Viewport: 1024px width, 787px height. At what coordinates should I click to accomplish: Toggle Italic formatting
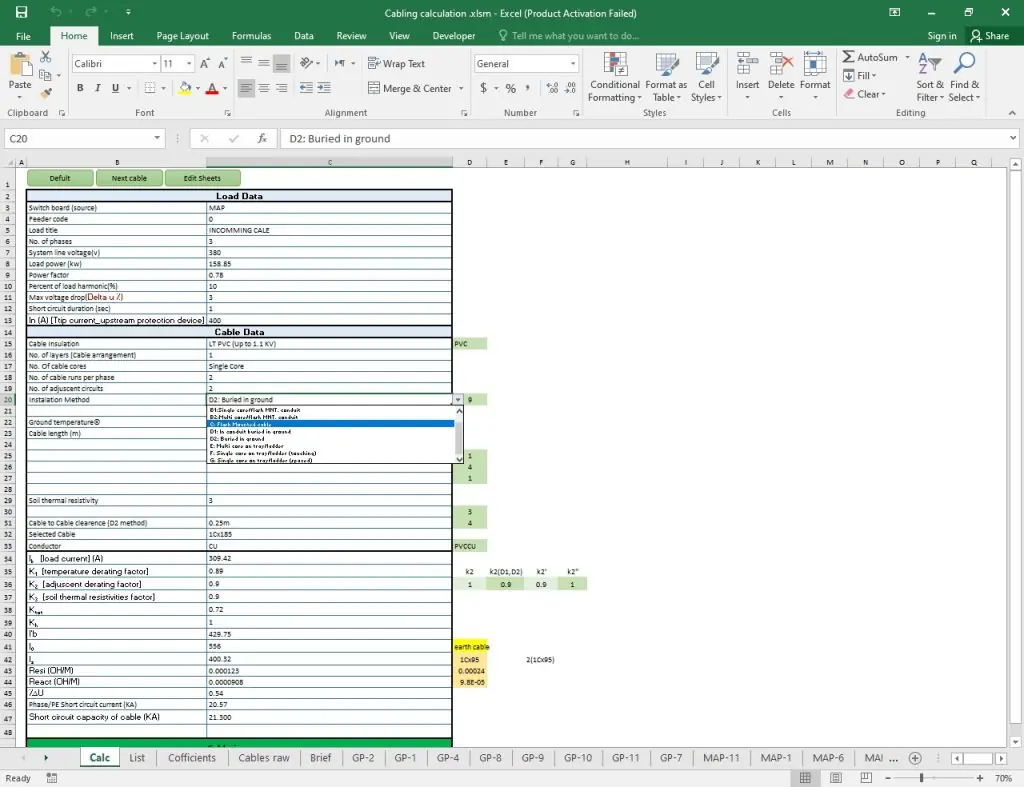point(98,88)
